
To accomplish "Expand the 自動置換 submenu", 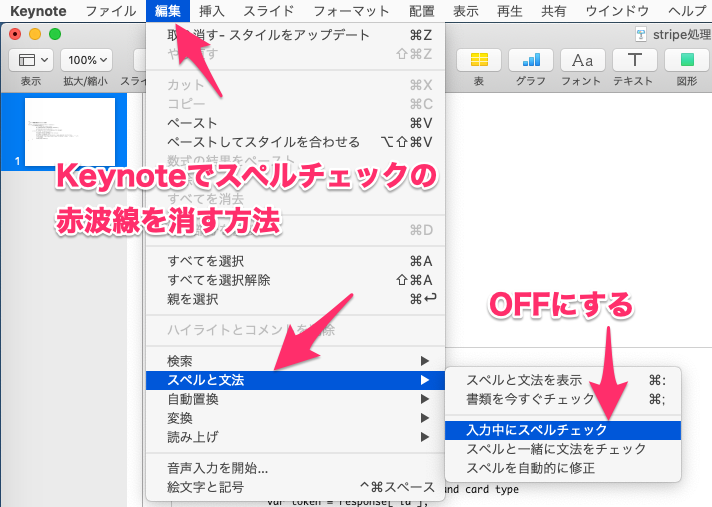I will coord(295,399).
